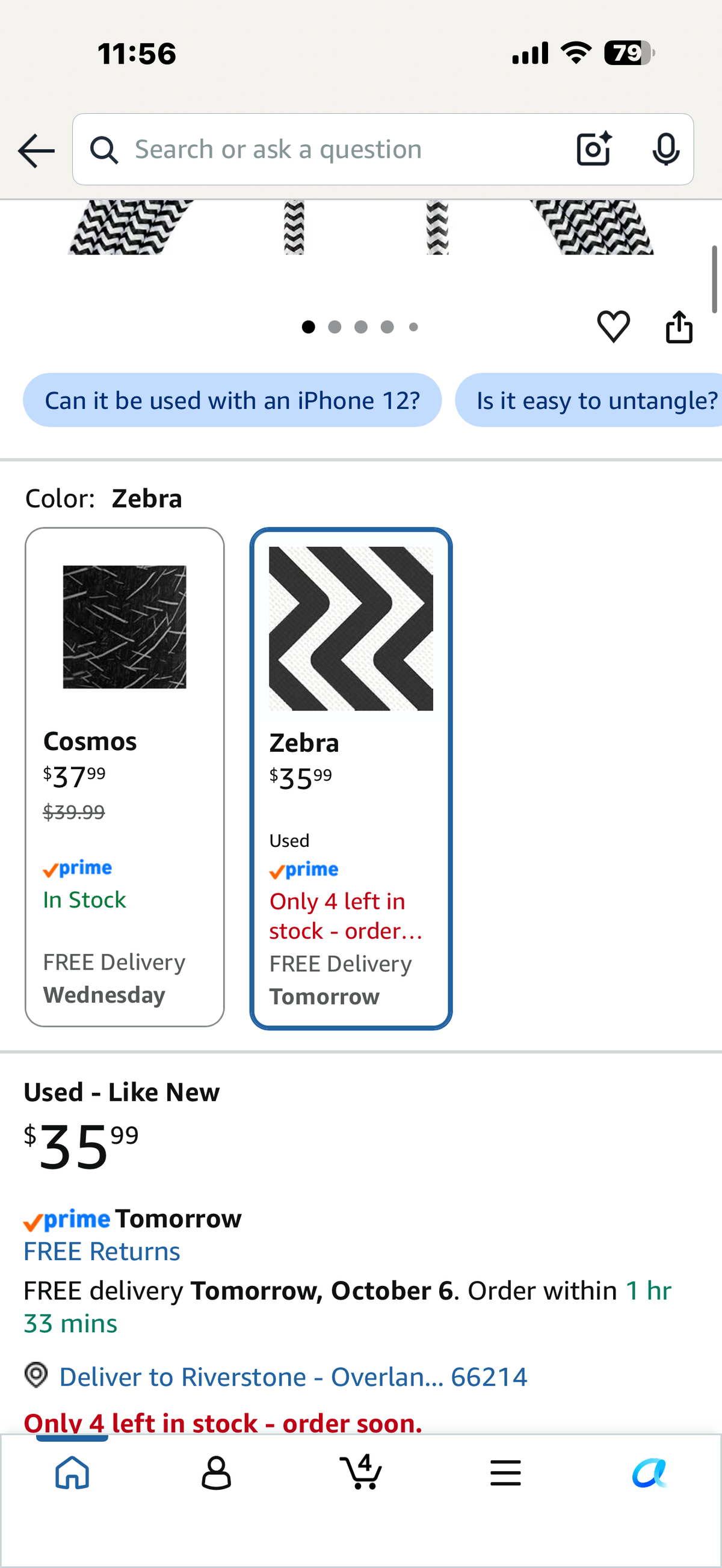Open the Rufus AI assistant icon
722x1568 pixels.
[x=650, y=1473]
